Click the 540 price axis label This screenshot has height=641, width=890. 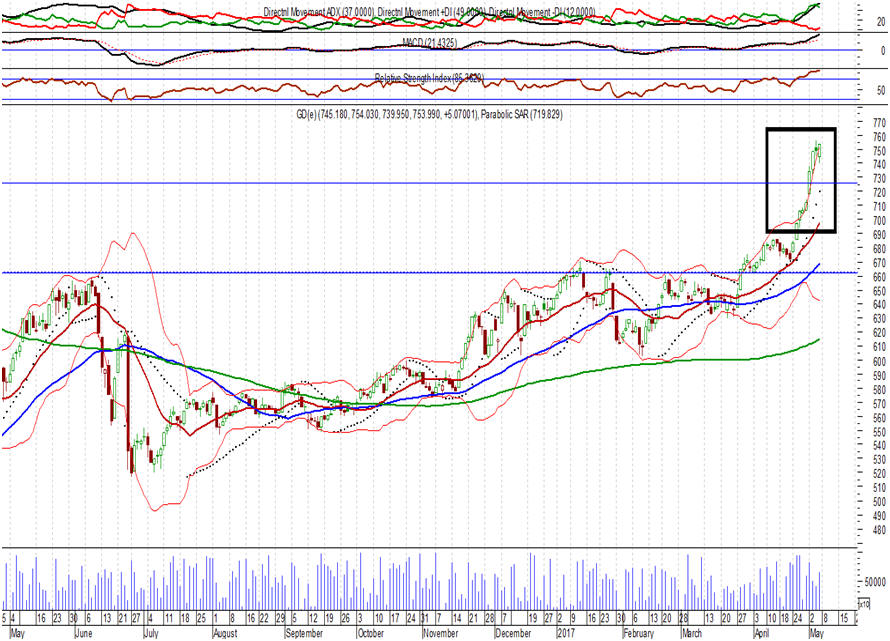click(x=879, y=446)
